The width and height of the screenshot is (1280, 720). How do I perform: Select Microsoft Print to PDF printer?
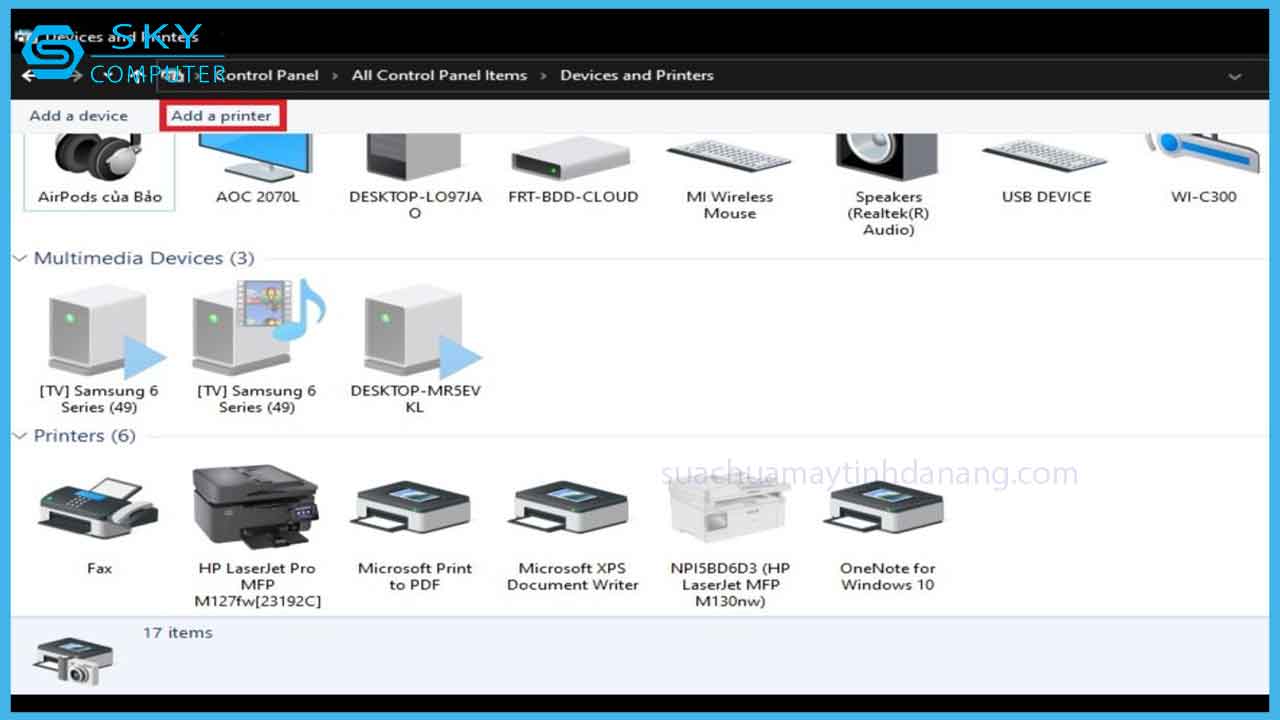[415, 533]
